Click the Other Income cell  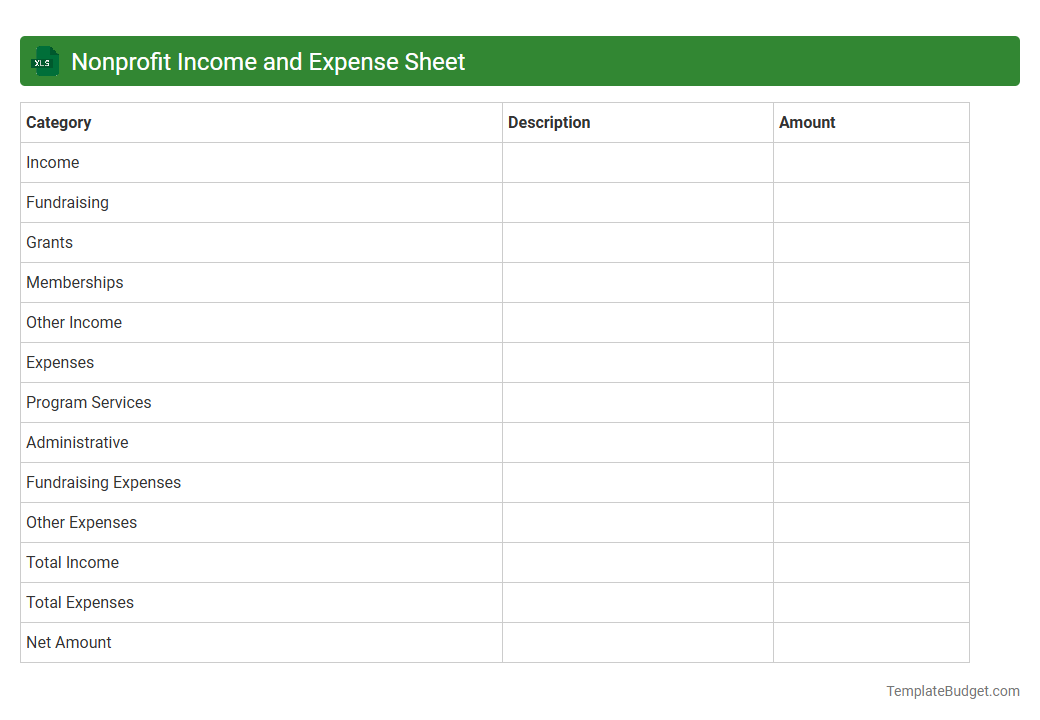[74, 322]
